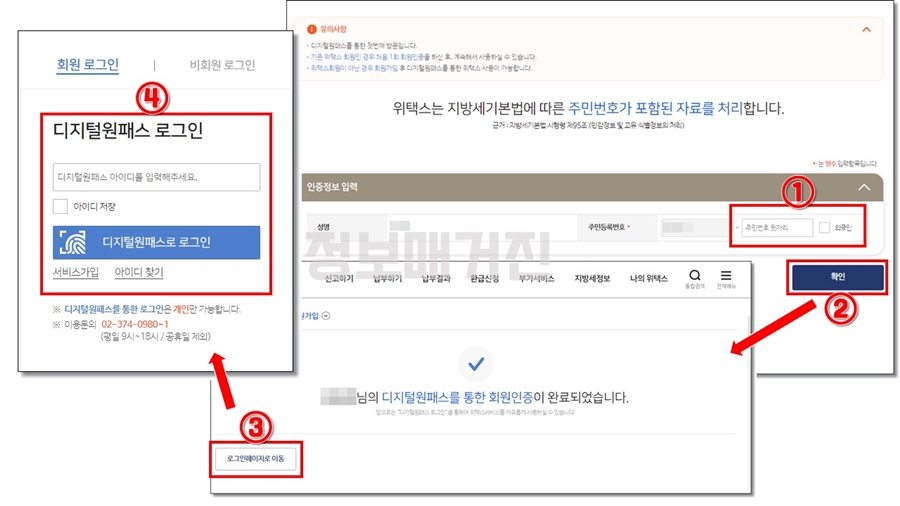Click the 근거 지방세기본법 시행령 제95조 text
900x506 pixels.
[588, 125]
